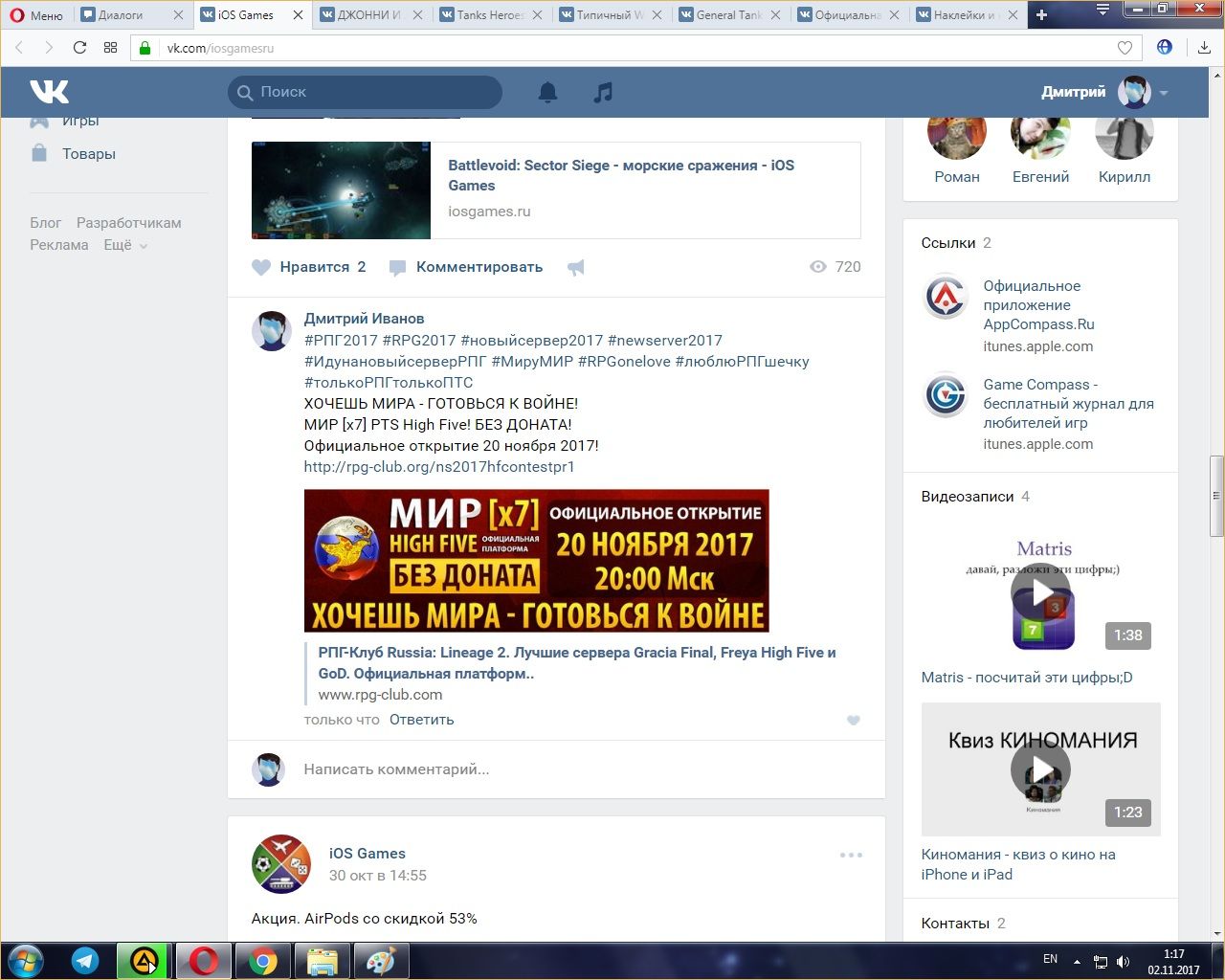
Task: Open the Товары sidebar menu item
Action: pyautogui.click(x=88, y=154)
